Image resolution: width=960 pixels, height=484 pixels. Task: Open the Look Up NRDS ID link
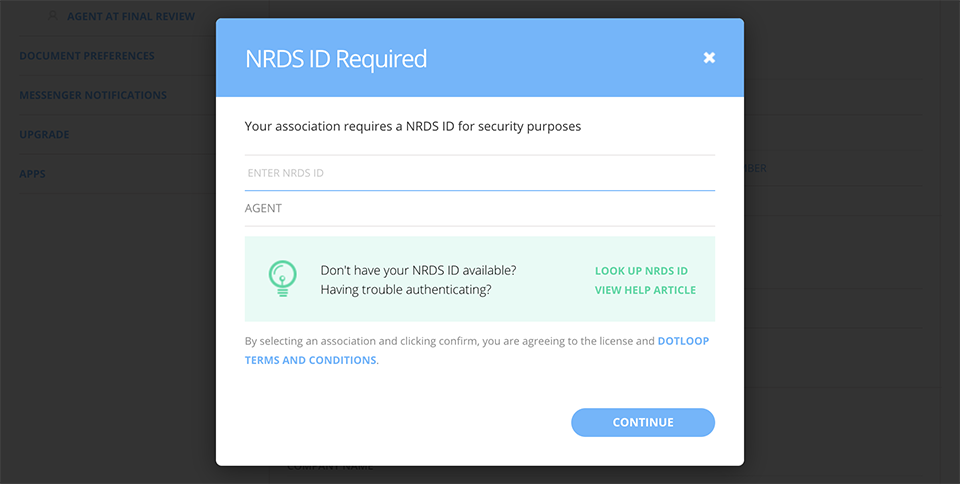tap(641, 271)
